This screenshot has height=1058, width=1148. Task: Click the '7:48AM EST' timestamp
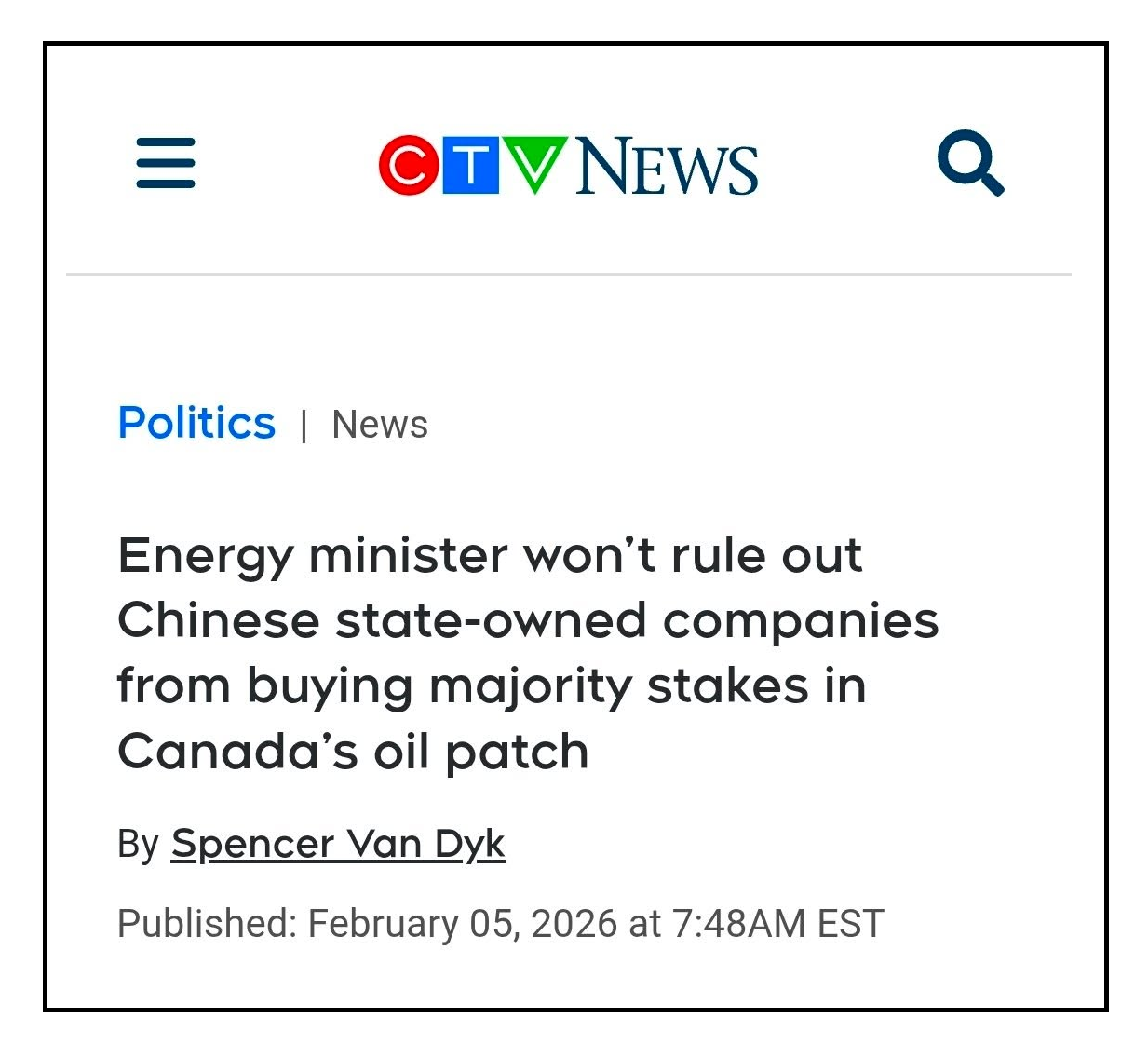pos(777,924)
